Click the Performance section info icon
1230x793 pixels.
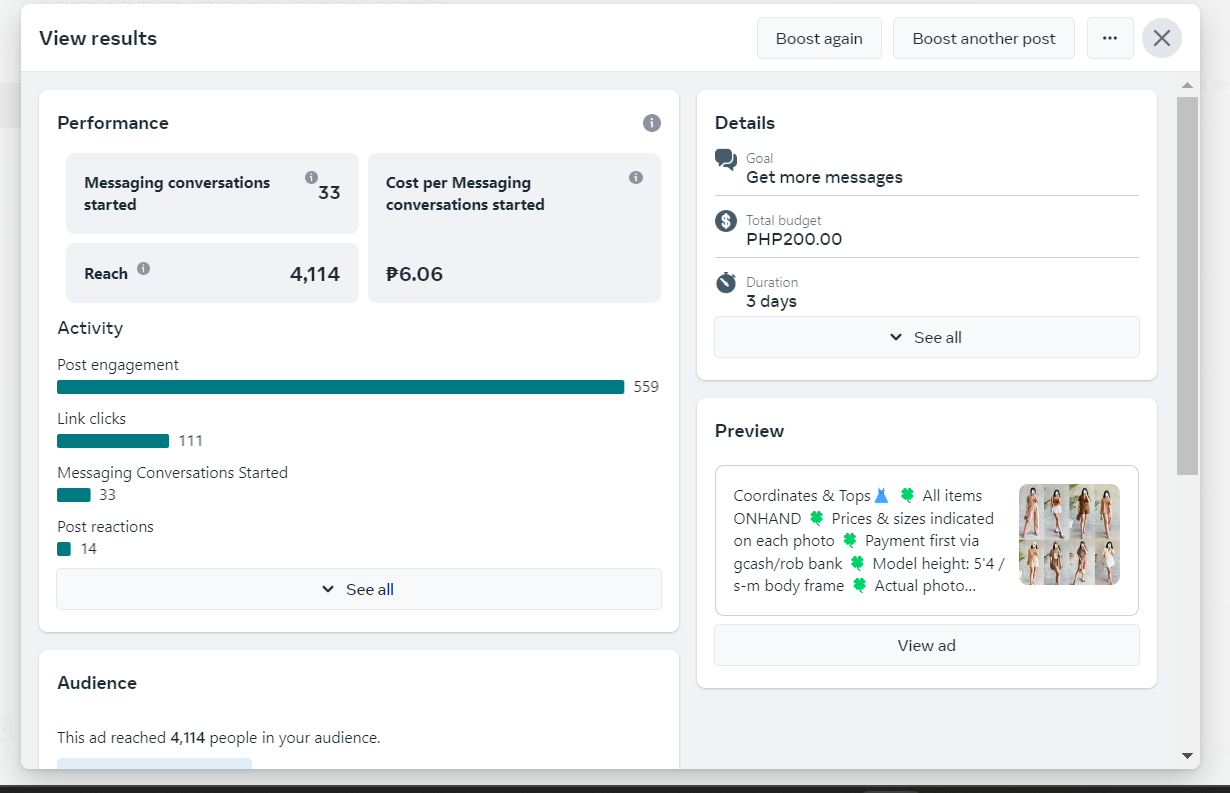tap(652, 123)
